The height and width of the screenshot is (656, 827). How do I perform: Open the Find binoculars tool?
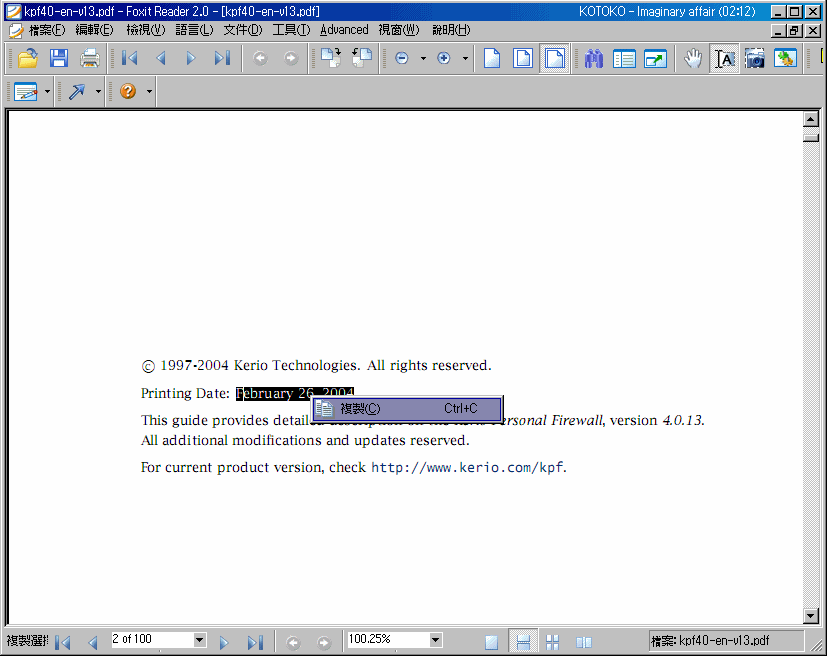(x=594, y=59)
